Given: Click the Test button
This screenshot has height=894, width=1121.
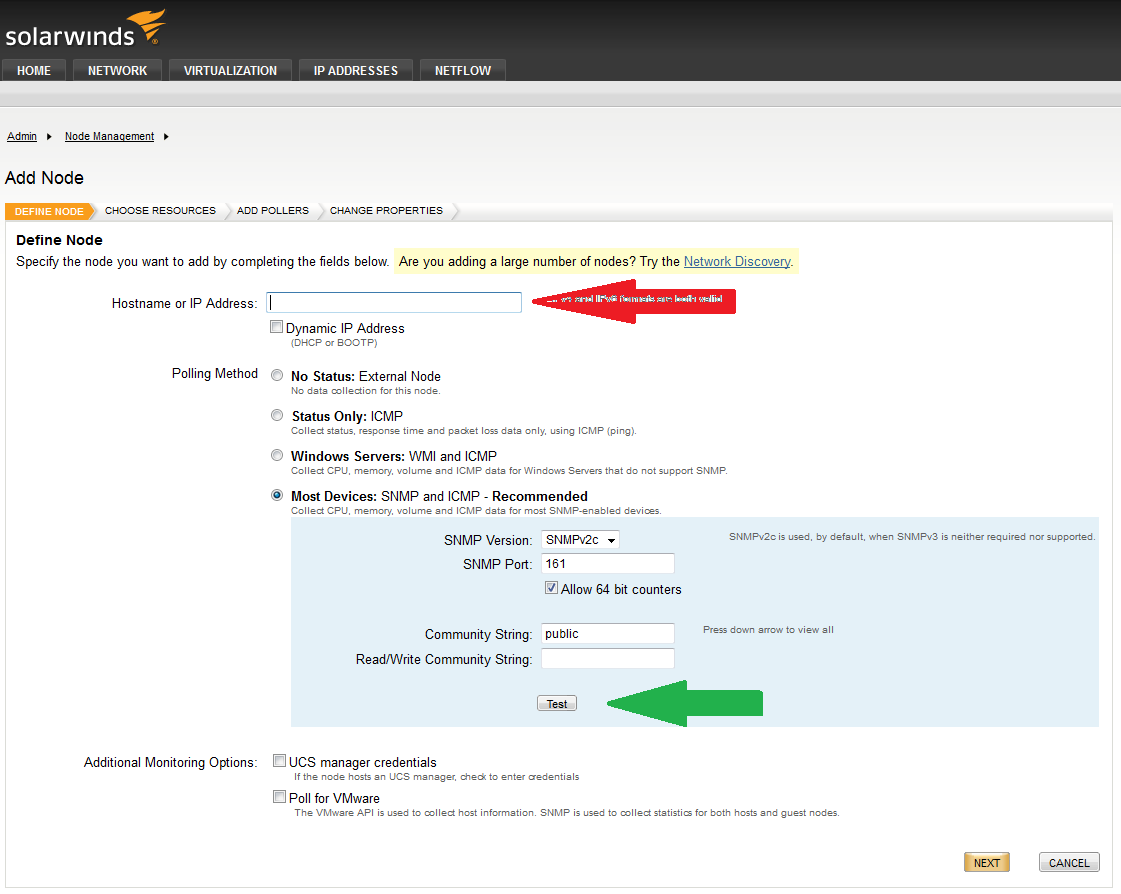Looking at the screenshot, I should click(x=557, y=704).
